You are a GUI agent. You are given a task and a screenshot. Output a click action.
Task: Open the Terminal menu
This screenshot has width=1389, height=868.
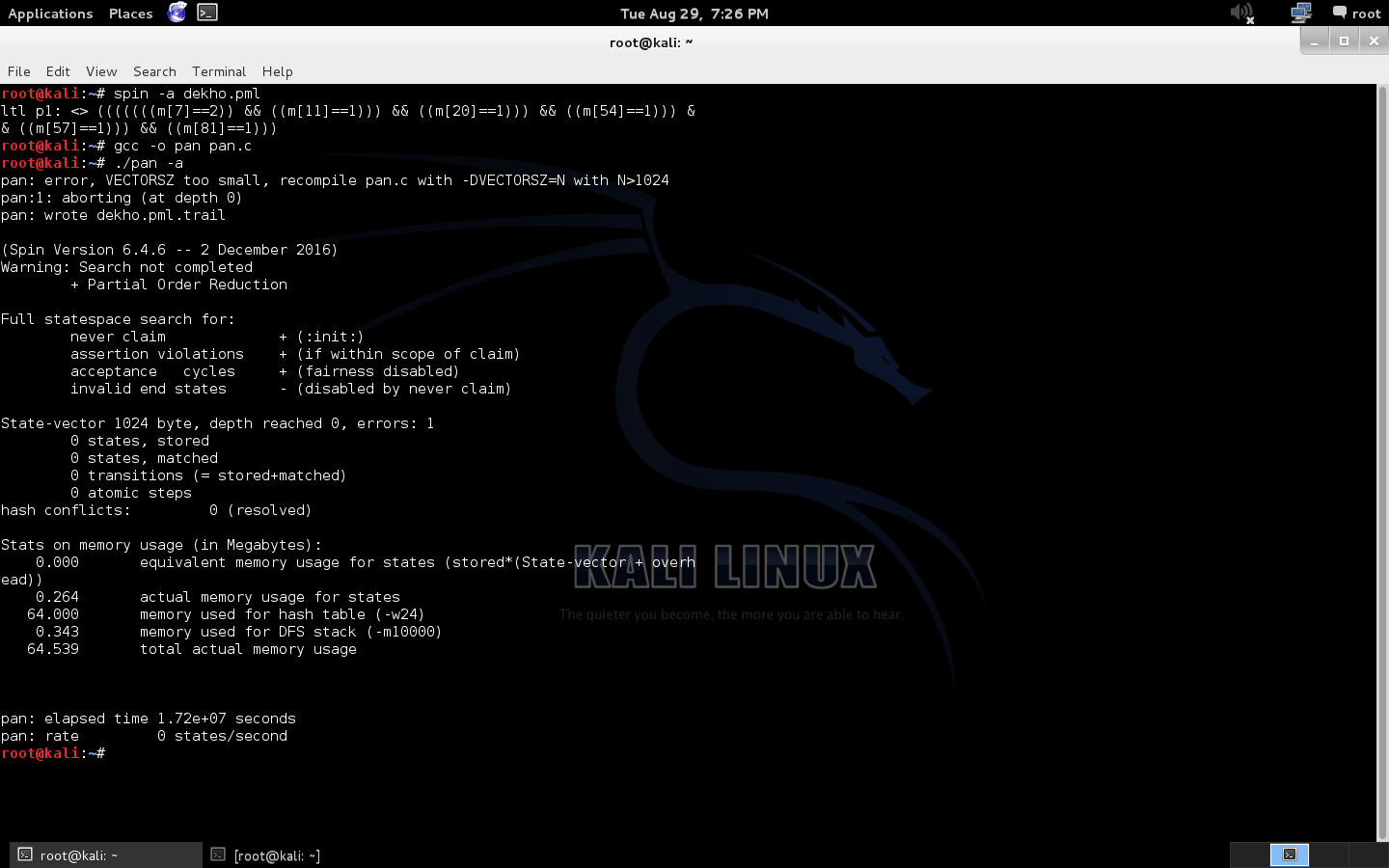pyautogui.click(x=219, y=71)
